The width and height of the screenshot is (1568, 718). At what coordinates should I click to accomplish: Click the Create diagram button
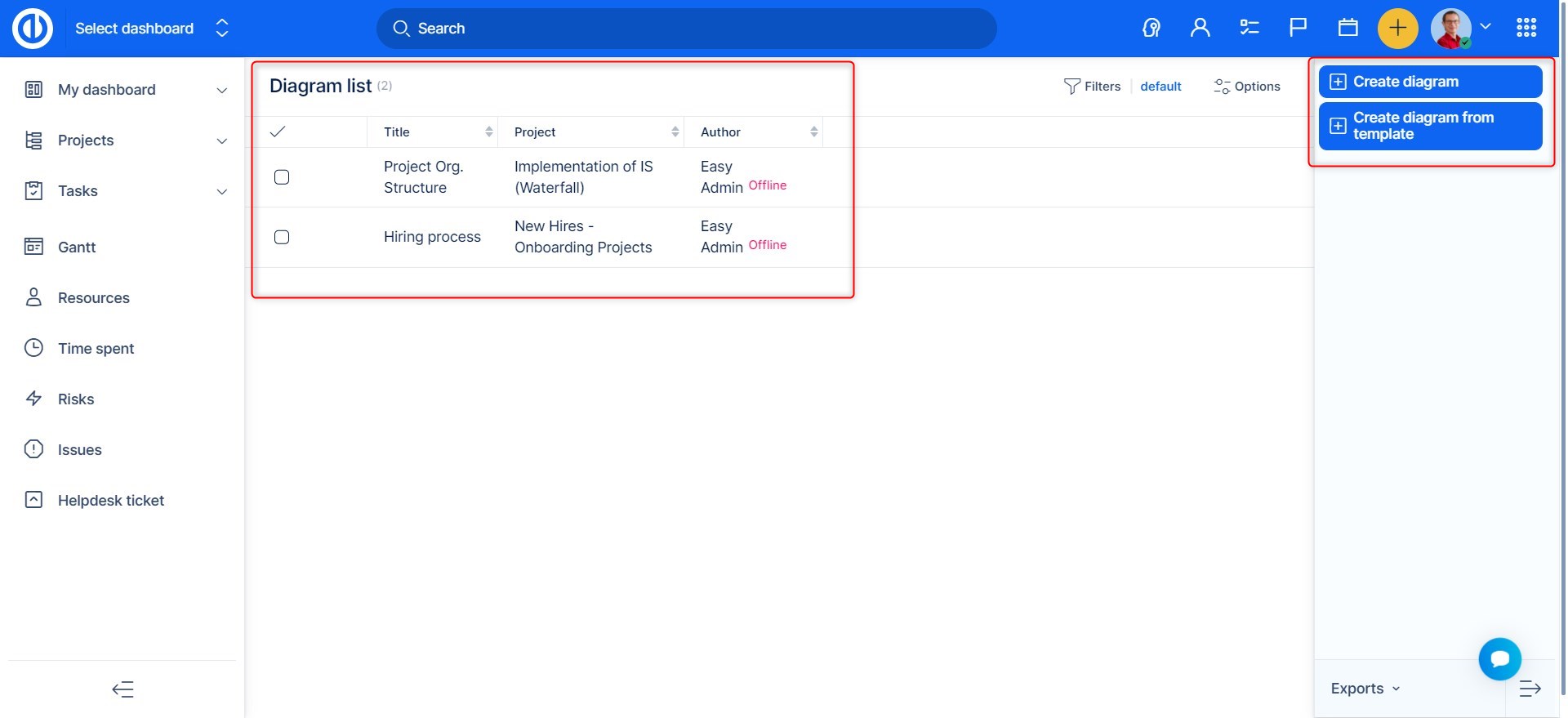(1430, 82)
